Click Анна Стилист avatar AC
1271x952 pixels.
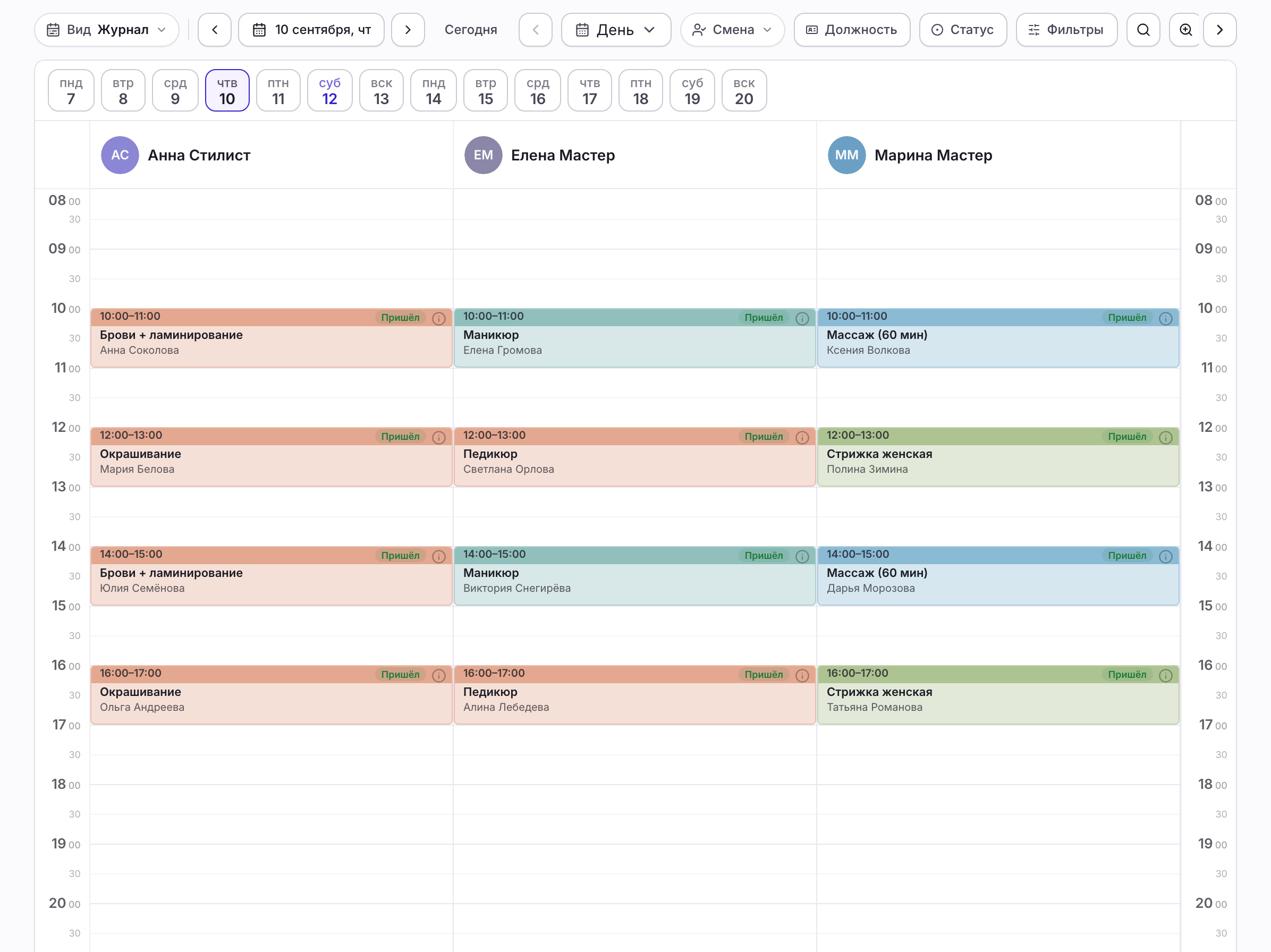[120, 155]
